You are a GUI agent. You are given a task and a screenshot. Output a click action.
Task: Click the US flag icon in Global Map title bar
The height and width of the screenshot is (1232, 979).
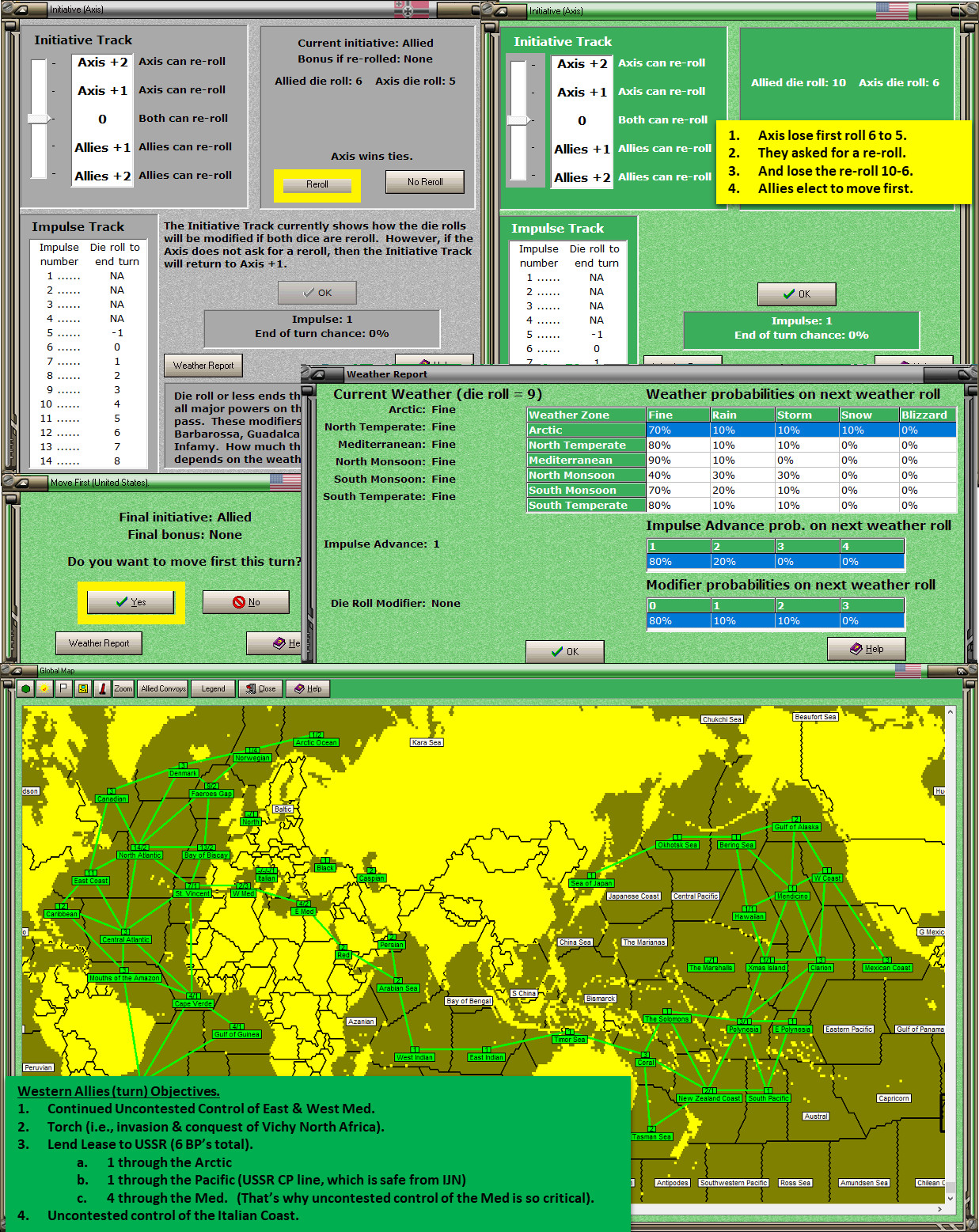[x=908, y=671]
